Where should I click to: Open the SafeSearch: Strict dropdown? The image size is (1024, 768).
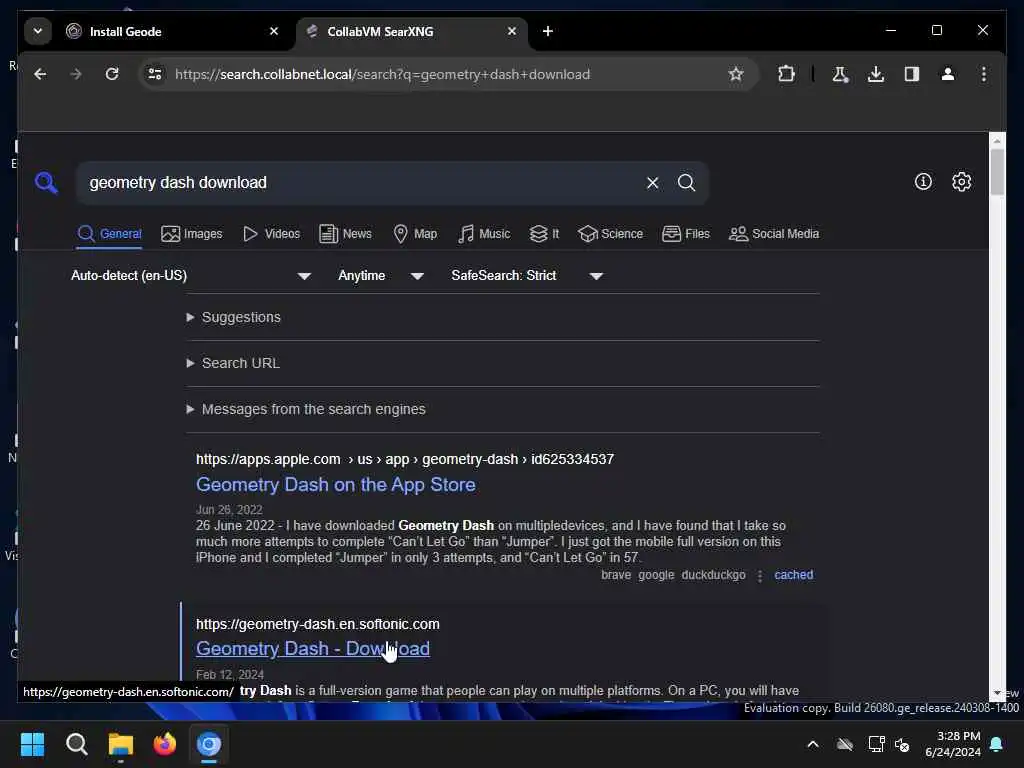[x=526, y=276]
